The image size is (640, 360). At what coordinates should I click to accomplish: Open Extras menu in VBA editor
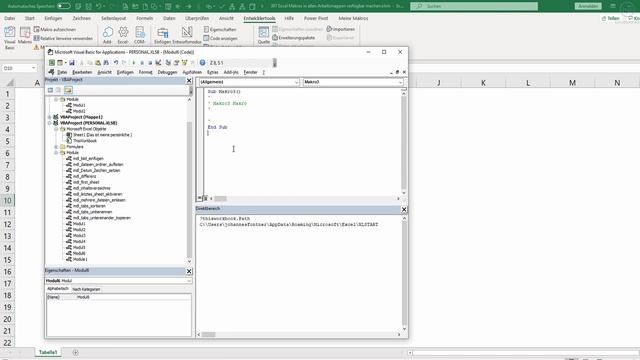212,72
